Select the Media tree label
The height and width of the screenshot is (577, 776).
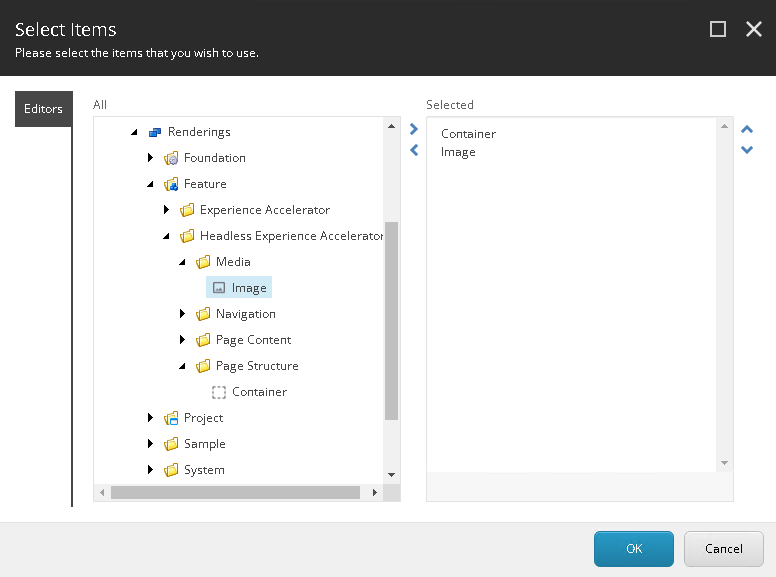coord(233,262)
